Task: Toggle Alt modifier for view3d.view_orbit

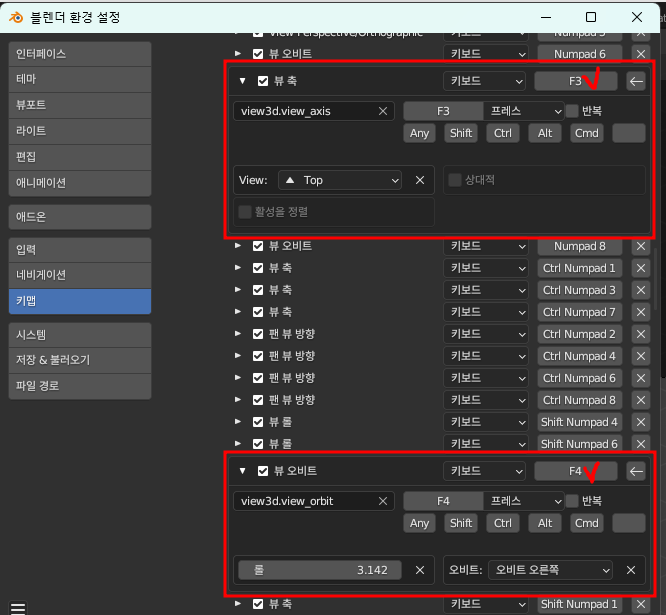Action: point(545,523)
